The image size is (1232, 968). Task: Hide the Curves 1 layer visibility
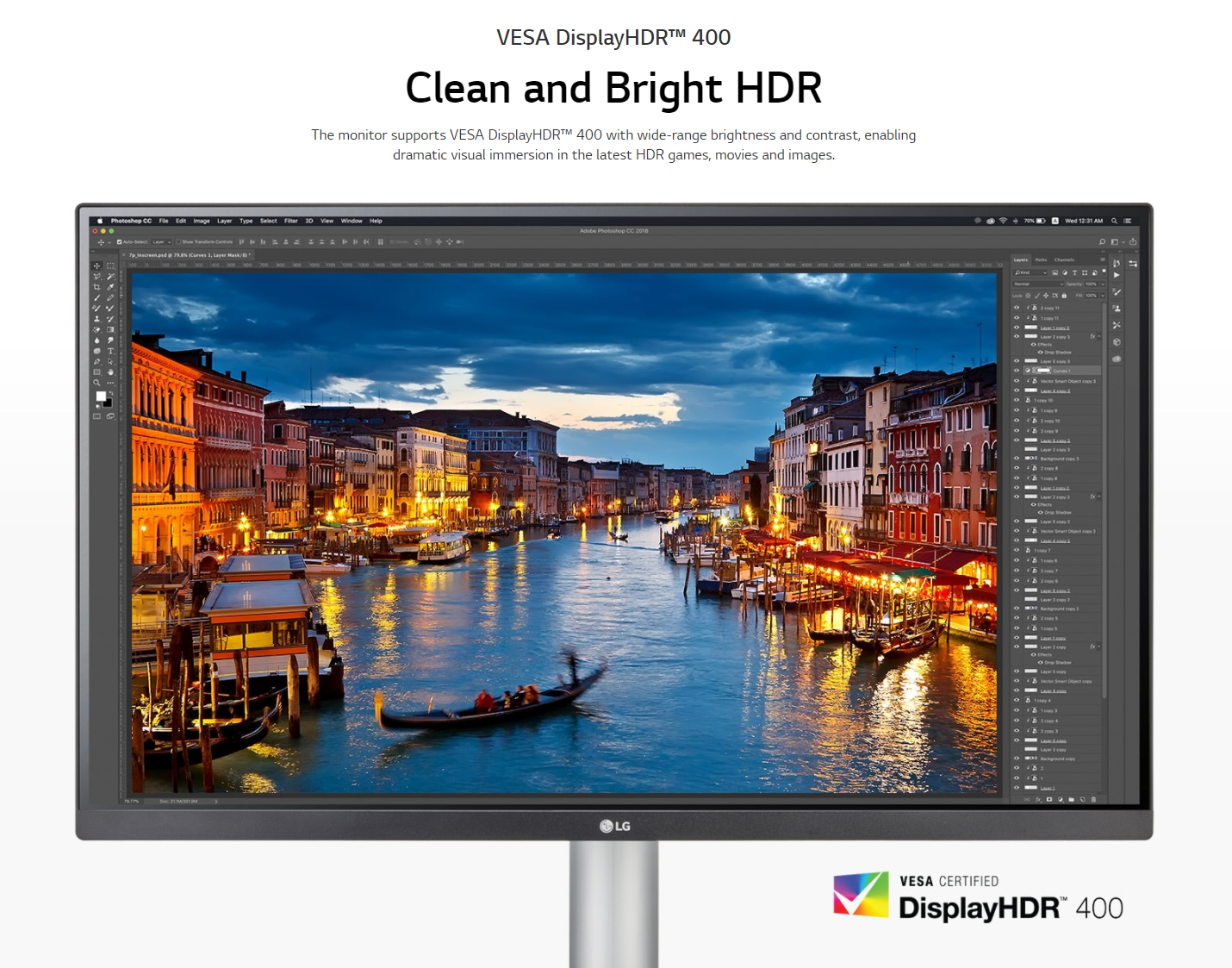[1017, 371]
